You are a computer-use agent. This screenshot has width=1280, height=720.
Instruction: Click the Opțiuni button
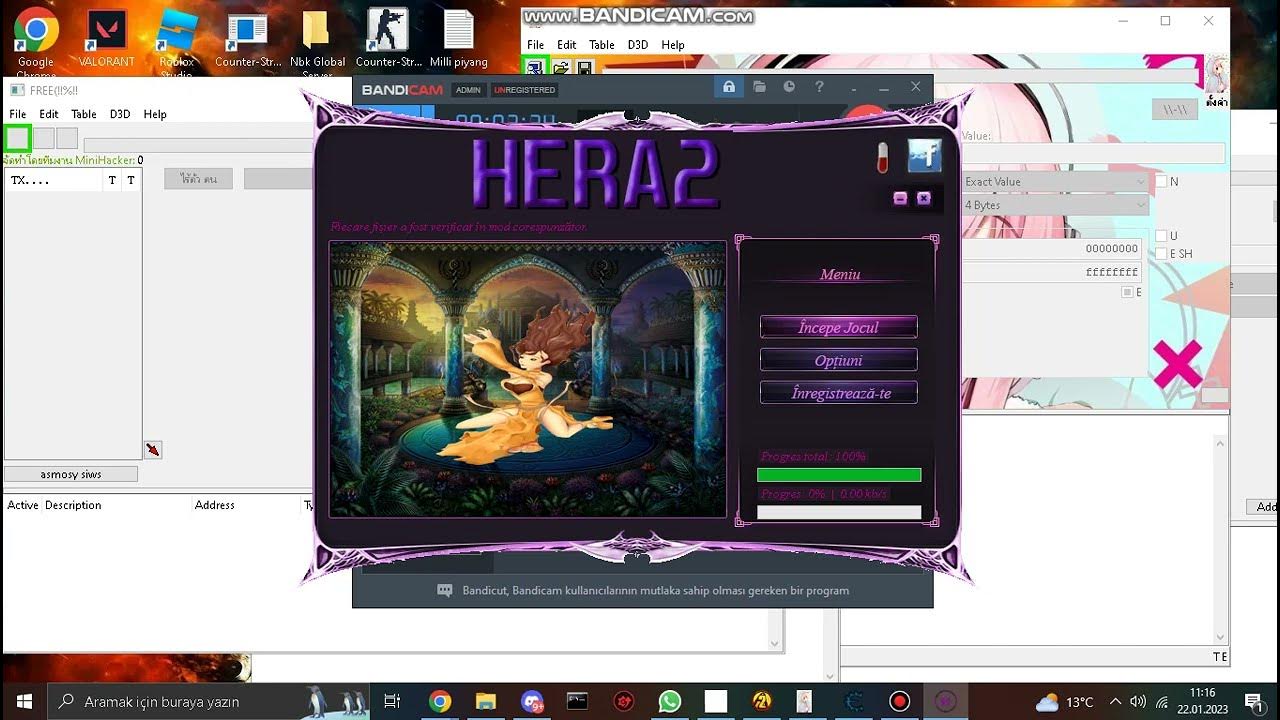[x=838, y=360]
